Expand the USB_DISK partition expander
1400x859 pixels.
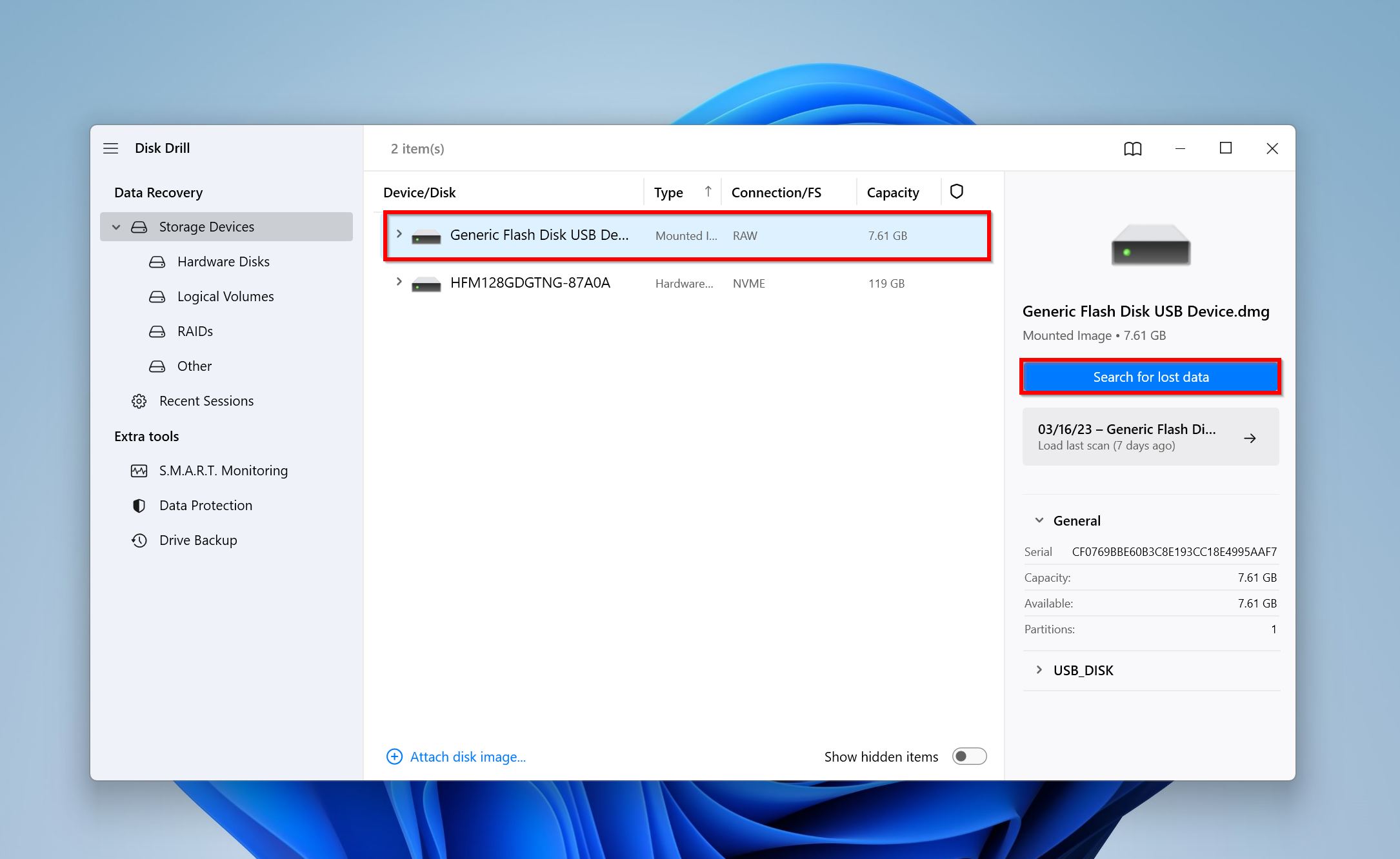coord(1040,670)
